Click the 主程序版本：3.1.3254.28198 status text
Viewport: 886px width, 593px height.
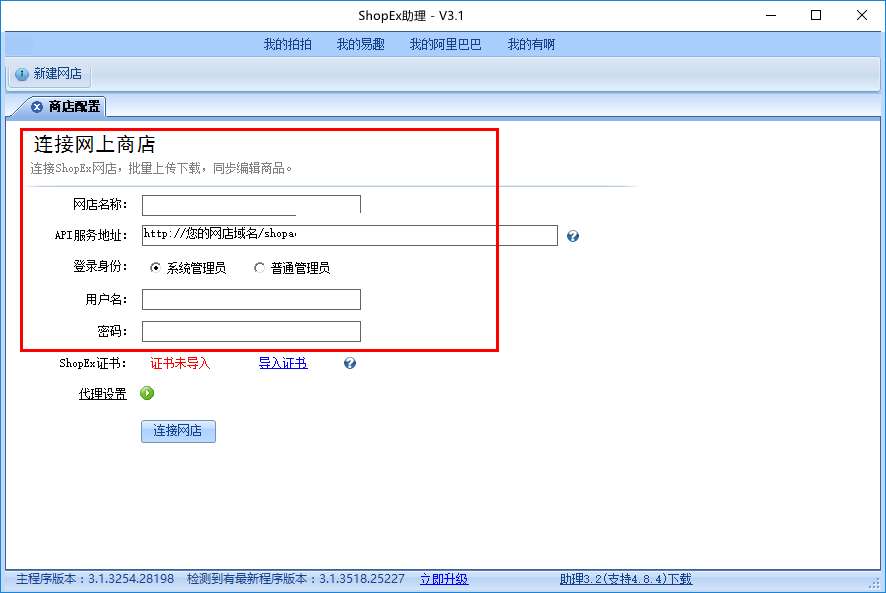95,579
